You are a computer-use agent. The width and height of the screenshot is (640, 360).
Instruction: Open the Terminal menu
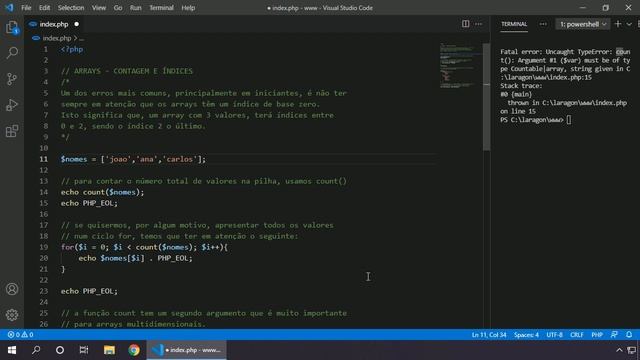[161, 8]
